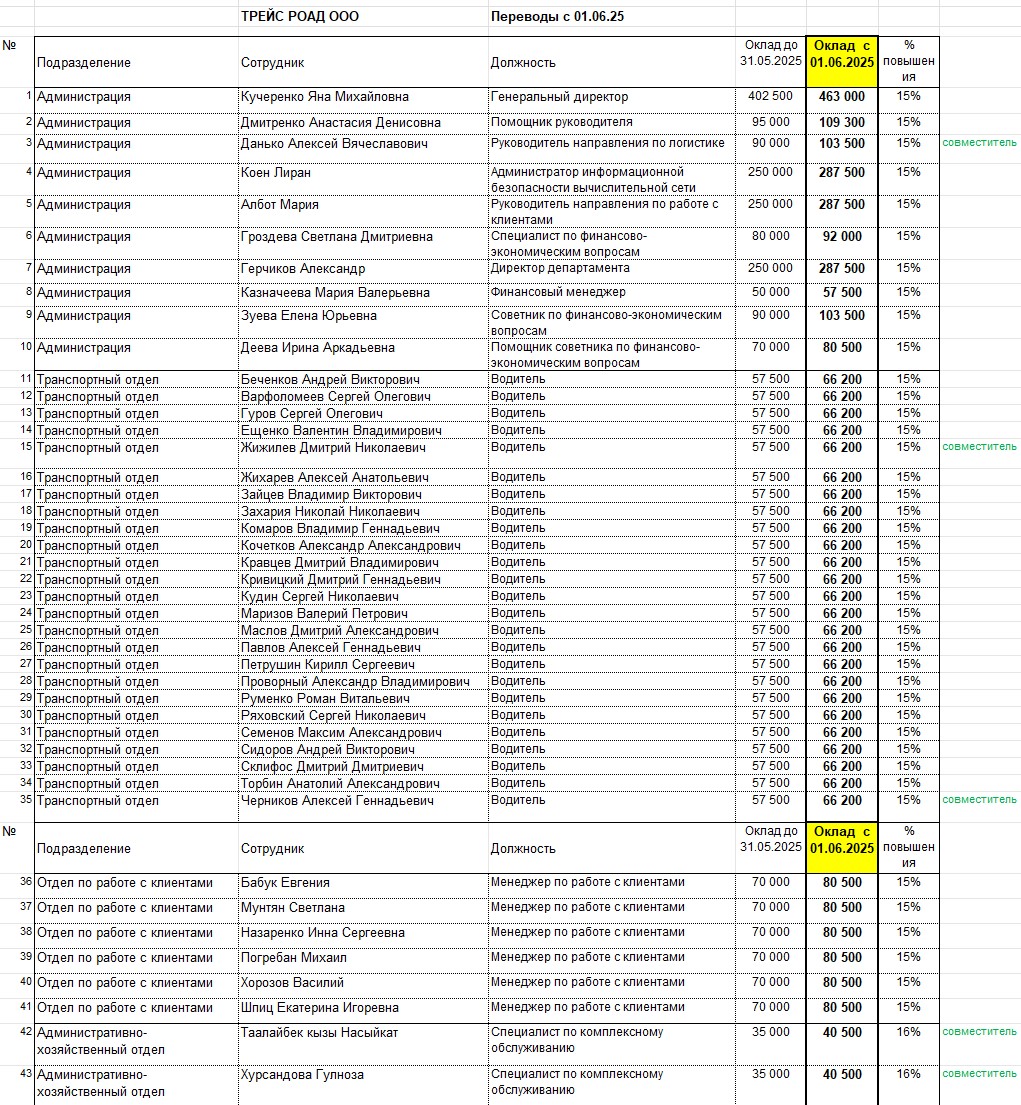Click topmost yellow 'Оклад с 01.06.2025' header
Viewport: 1021px width, 1105px height.
[x=842, y=54]
